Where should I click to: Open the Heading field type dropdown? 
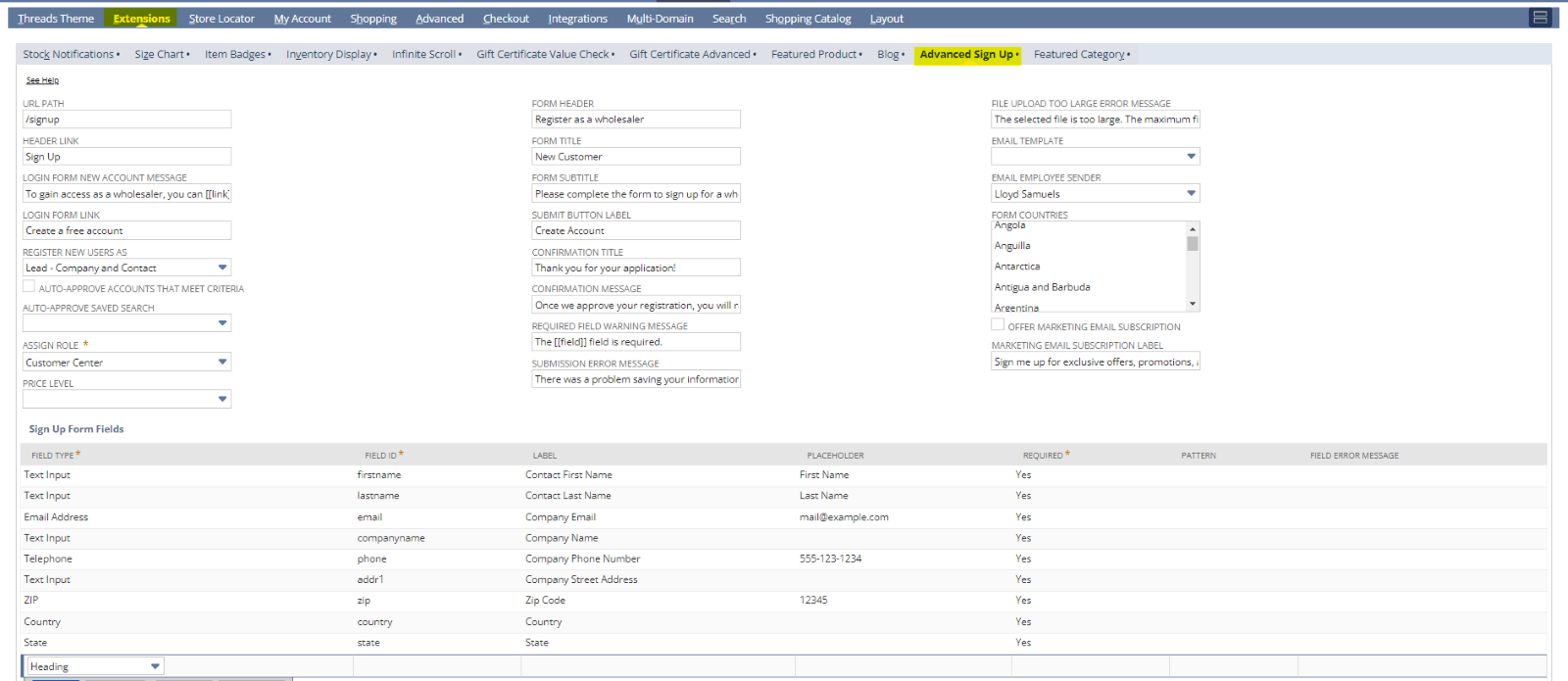click(x=155, y=667)
